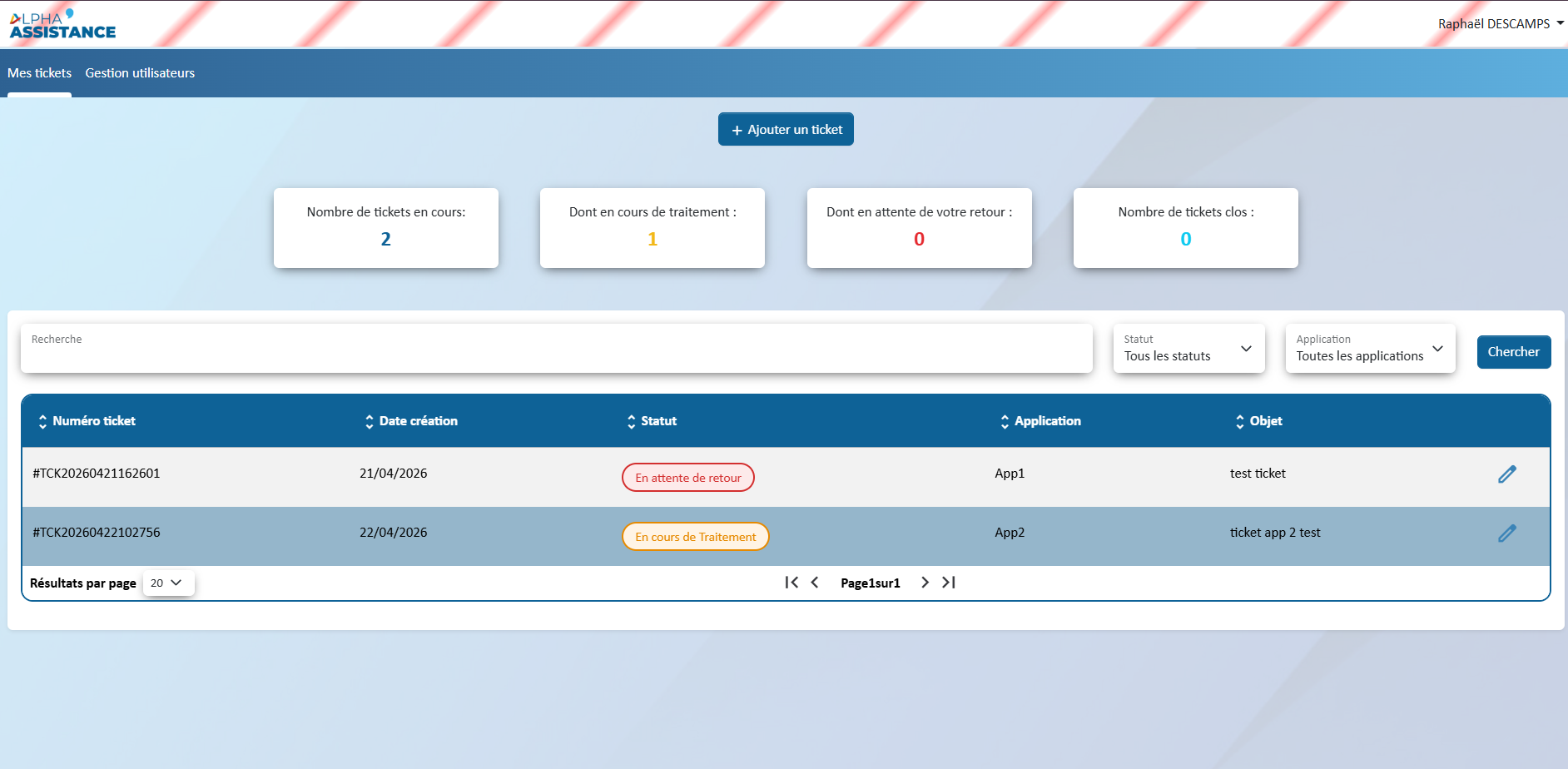Open Gestion utilisateurs tab

coord(140,73)
